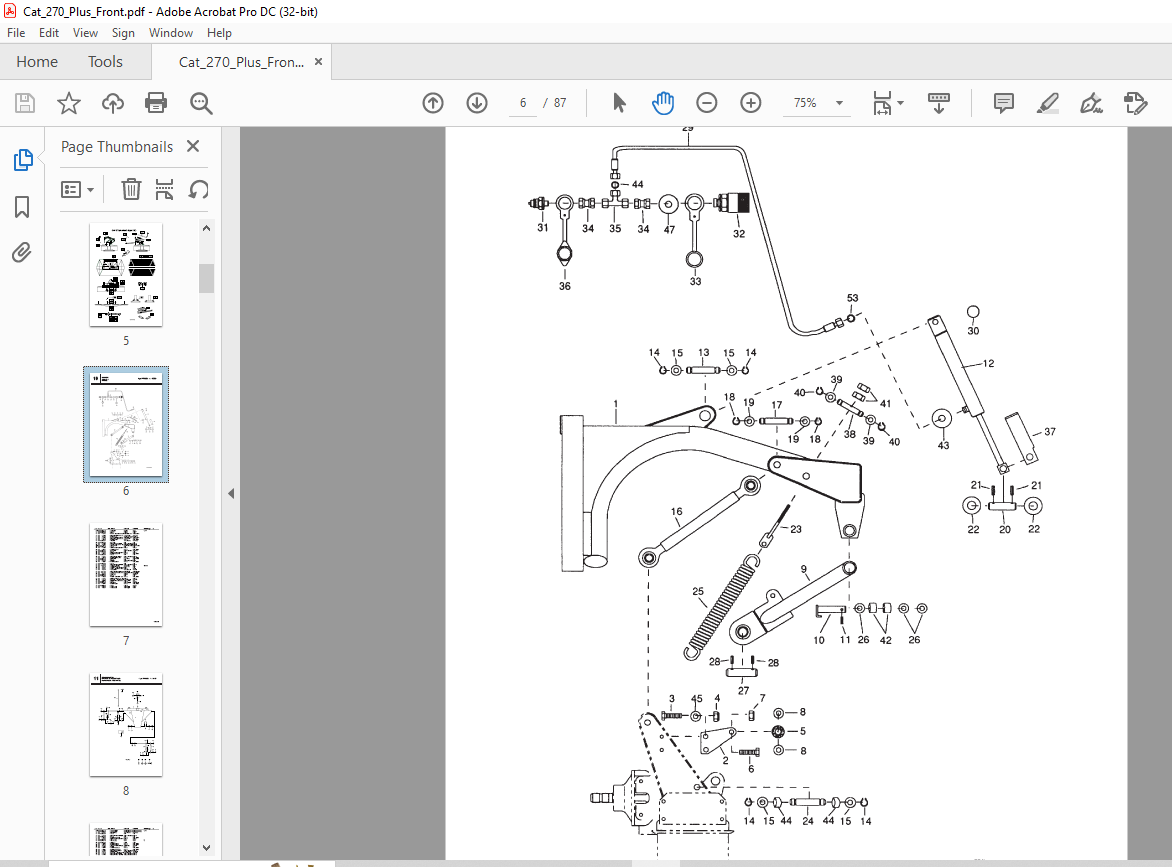Open the Find text magnifier tool
The image size is (1172, 867).
point(201,103)
